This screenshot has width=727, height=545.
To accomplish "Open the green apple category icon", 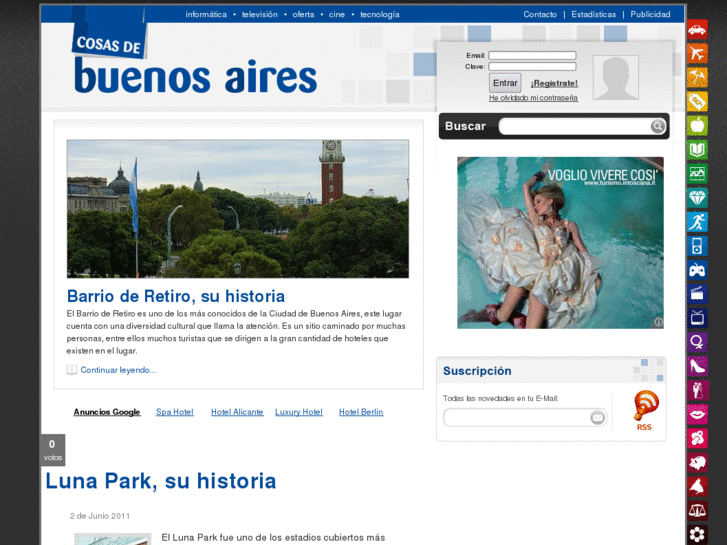I will (697, 126).
